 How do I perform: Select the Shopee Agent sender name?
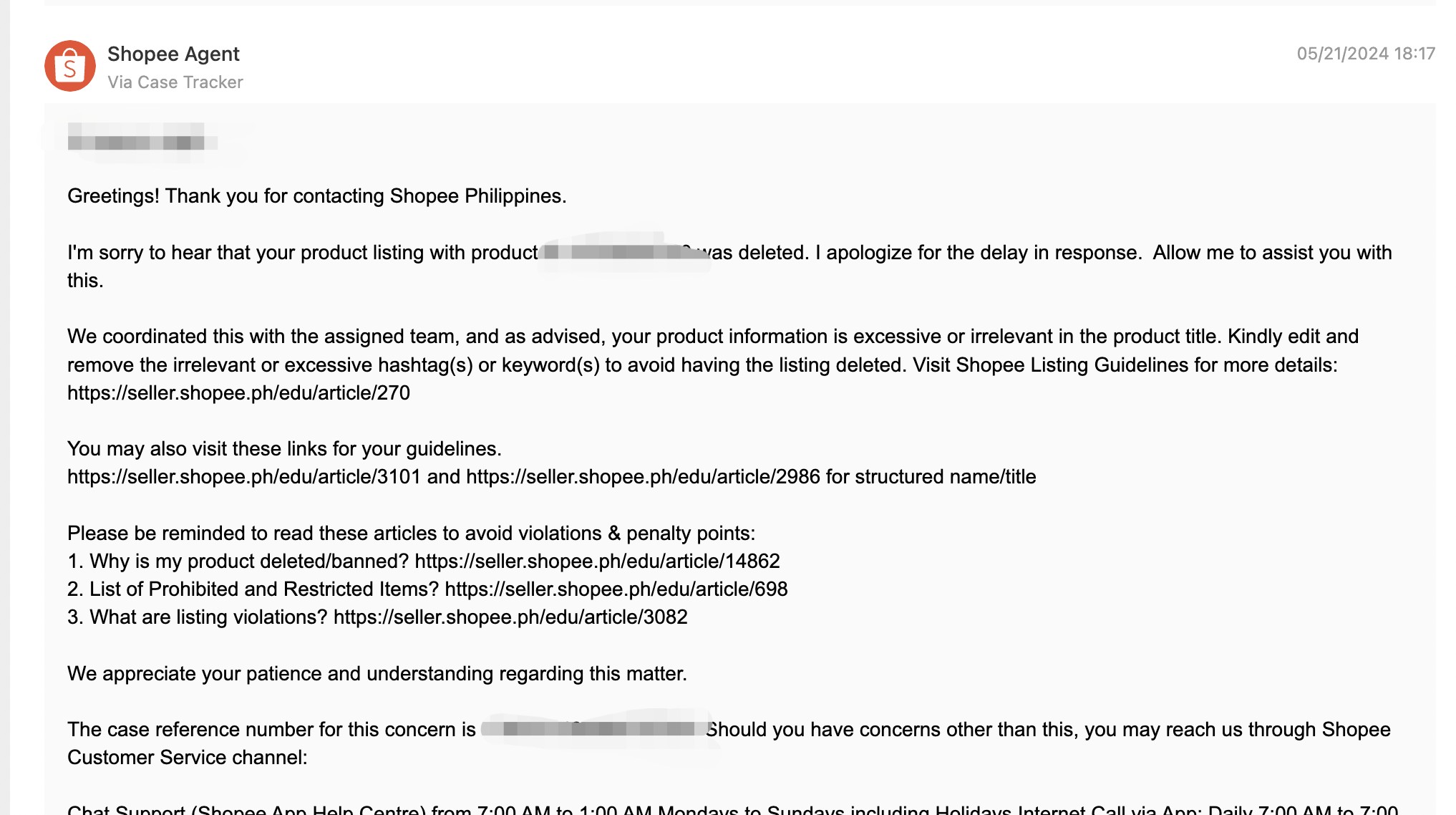click(x=173, y=54)
